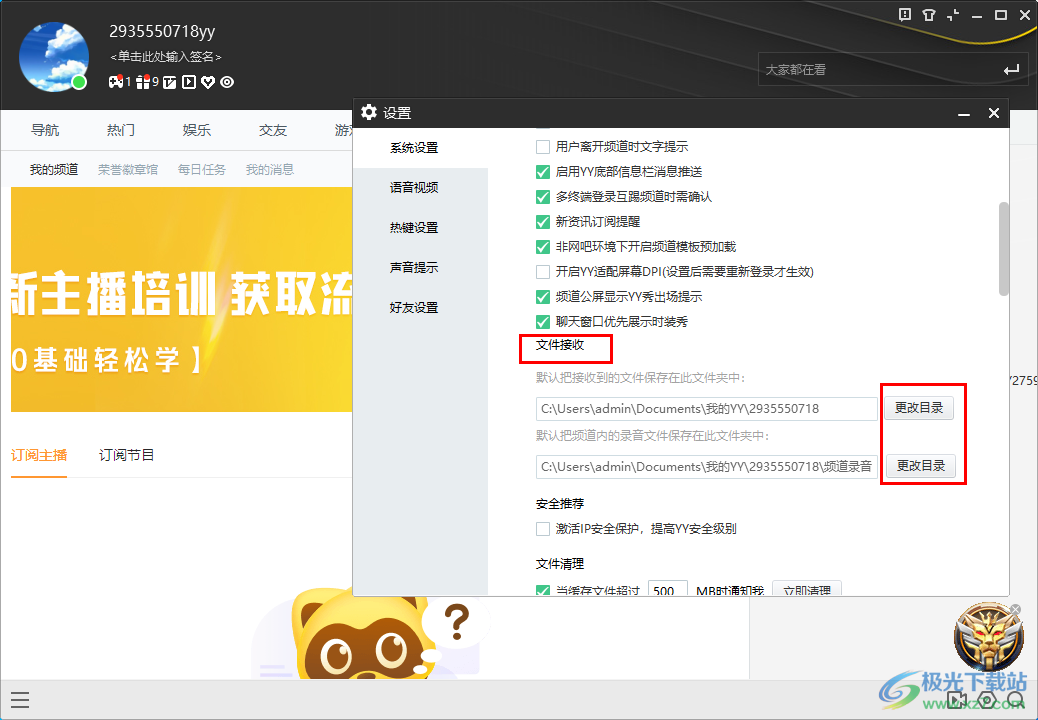Click the 安全推荐 section heading
The height and width of the screenshot is (720, 1038).
coord(560,504)
